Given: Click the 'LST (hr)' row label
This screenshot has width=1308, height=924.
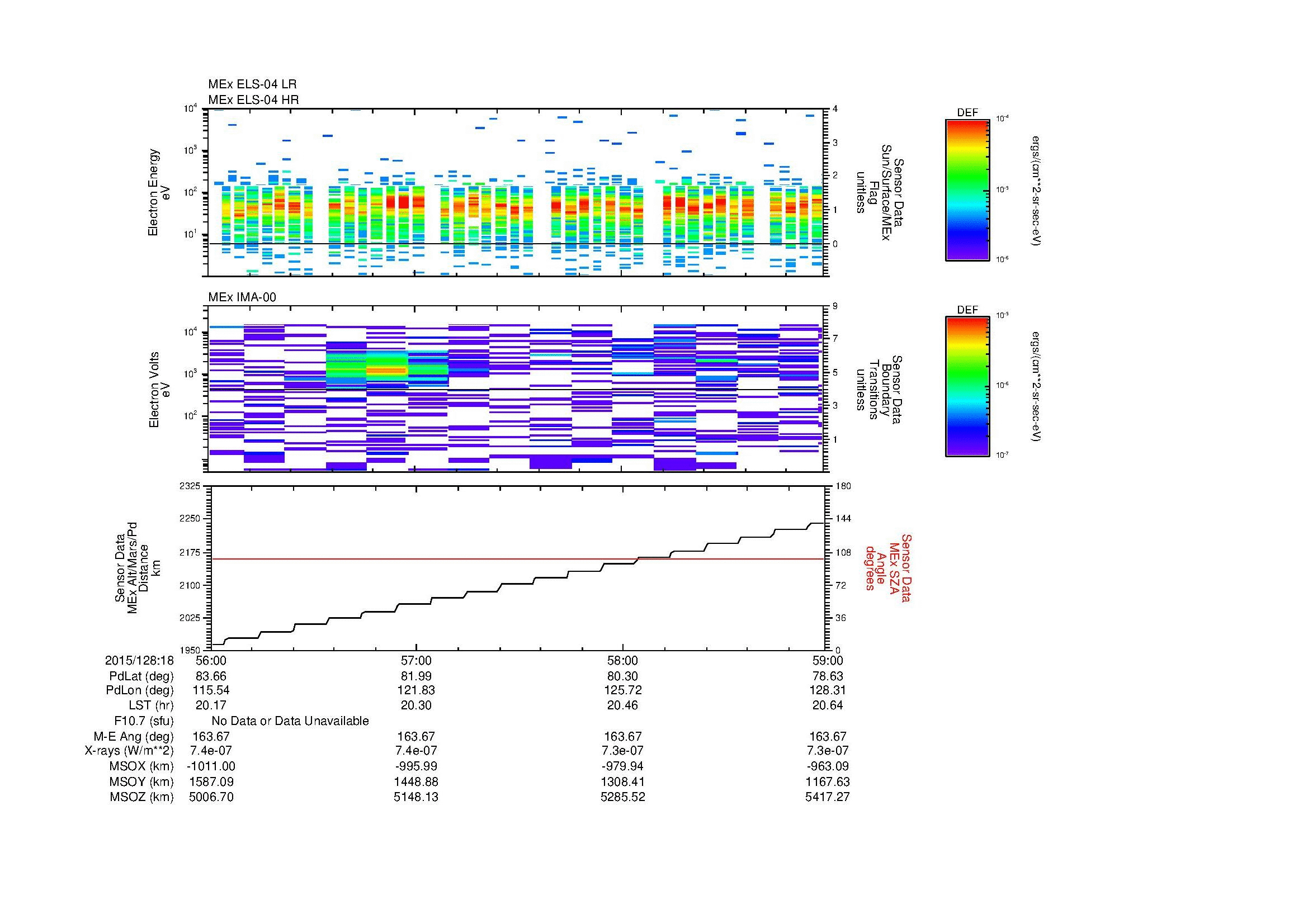Looking at the screenshot, I should 151,705.
